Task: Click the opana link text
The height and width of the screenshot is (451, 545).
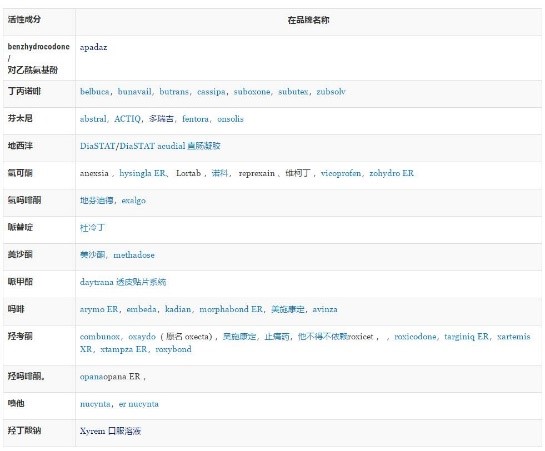Action: tap(91, 377)
